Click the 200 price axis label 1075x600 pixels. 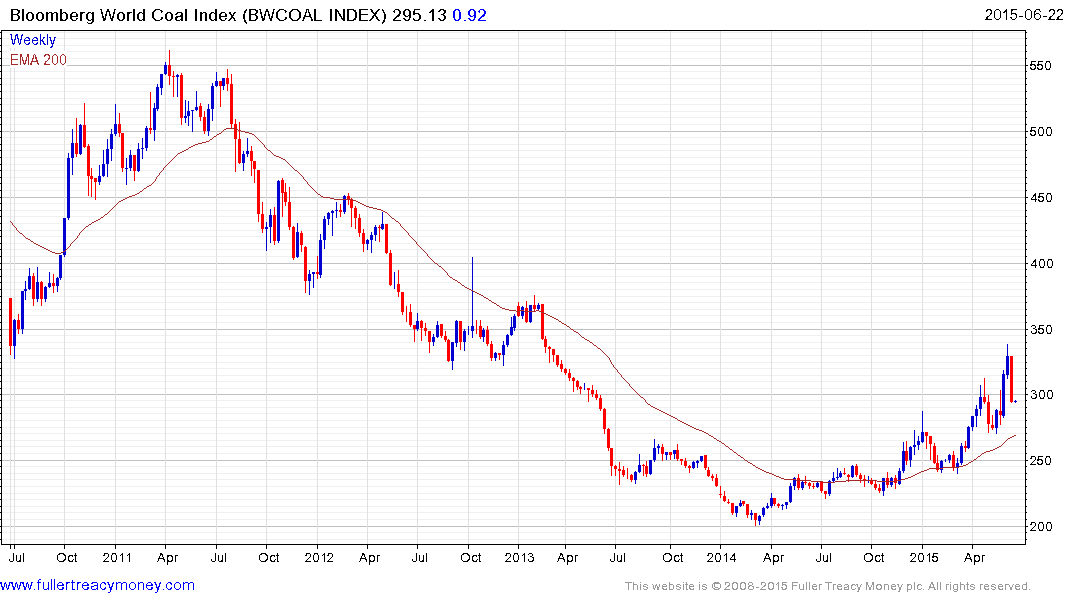click(x=1040, y=527)
